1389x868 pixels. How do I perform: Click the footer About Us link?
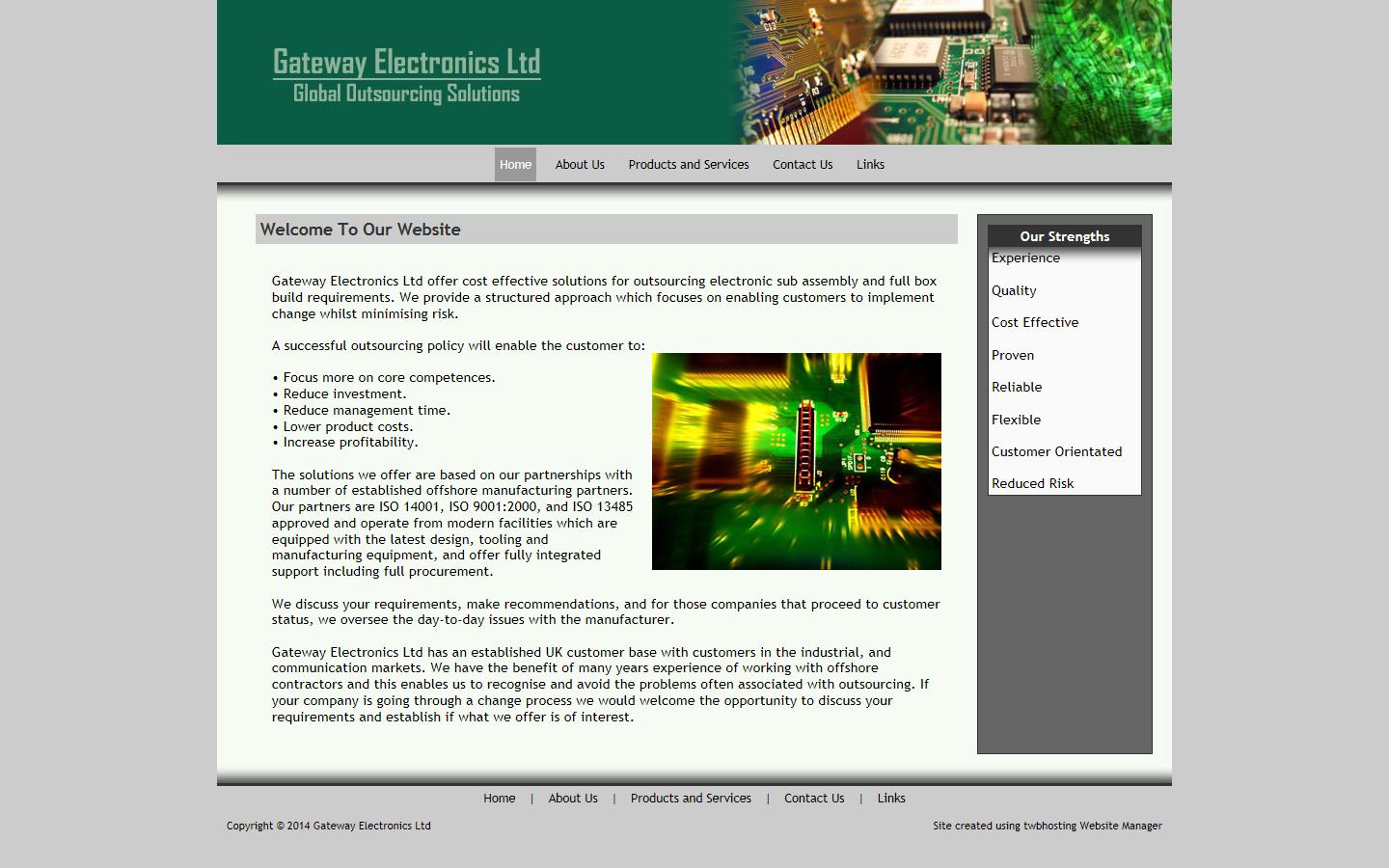[573, 799]
